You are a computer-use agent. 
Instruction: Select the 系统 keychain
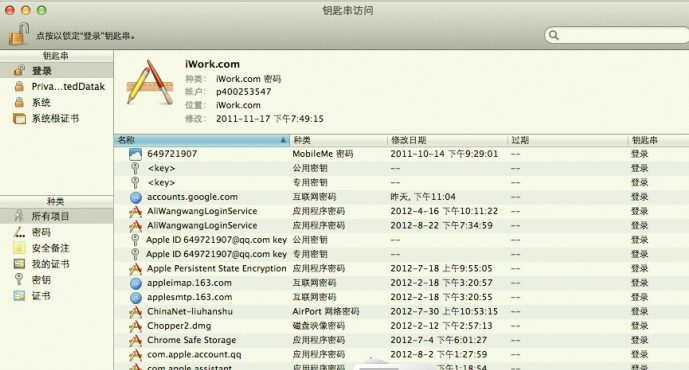point(57,102)
